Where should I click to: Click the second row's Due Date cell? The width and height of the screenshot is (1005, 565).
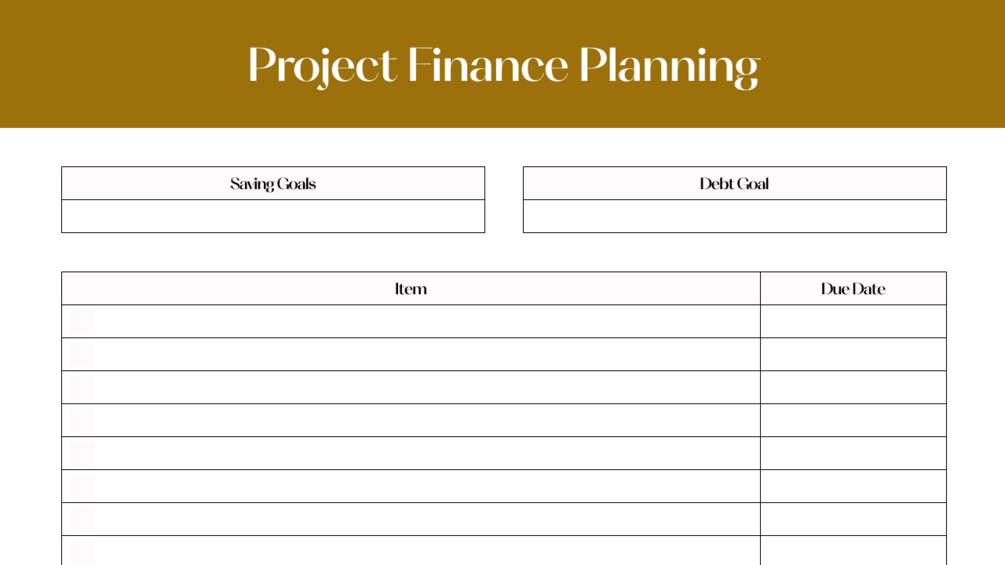point(852,355)
